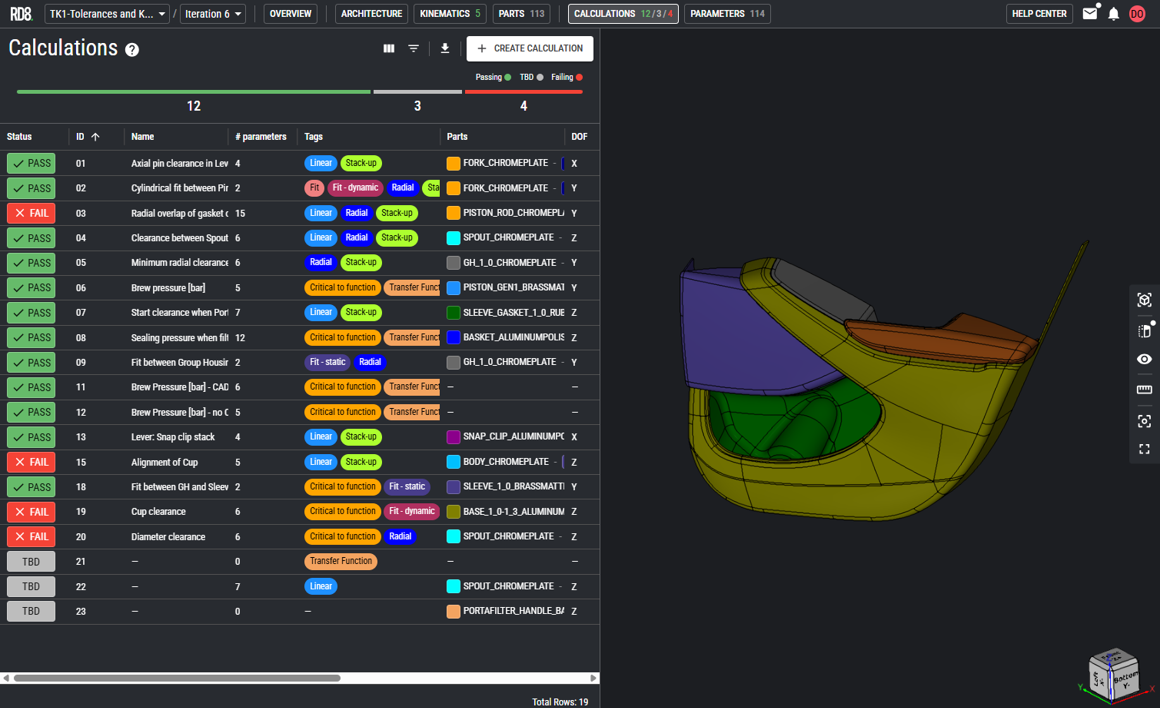1160x708 pixels.
Task: Toggle fullscreen view in the 3D viewer
Action: coord(1144,449)
